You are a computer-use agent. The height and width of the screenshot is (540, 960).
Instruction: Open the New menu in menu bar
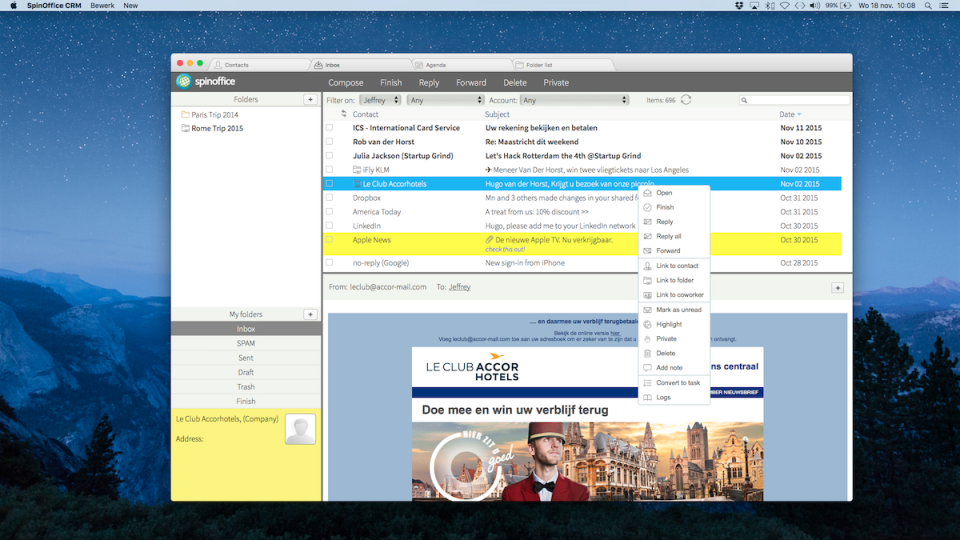coord(130,6)
